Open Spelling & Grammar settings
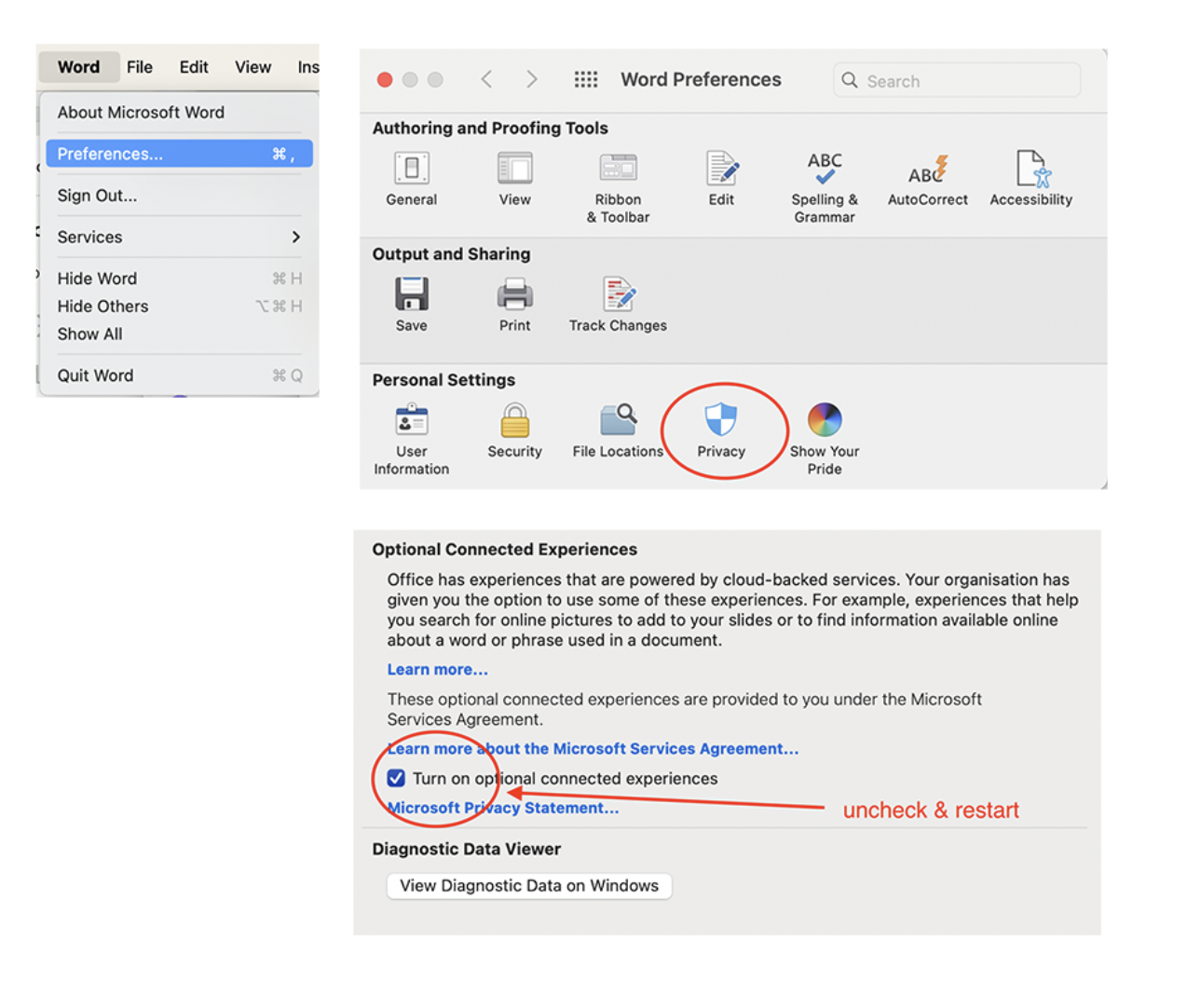Screen dimensions: 1187x1008 pyautogui.click(x=824, y=170)
